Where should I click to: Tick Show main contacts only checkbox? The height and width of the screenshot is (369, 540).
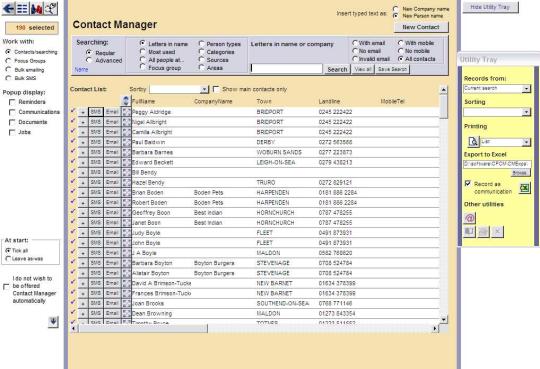[216, 89]
